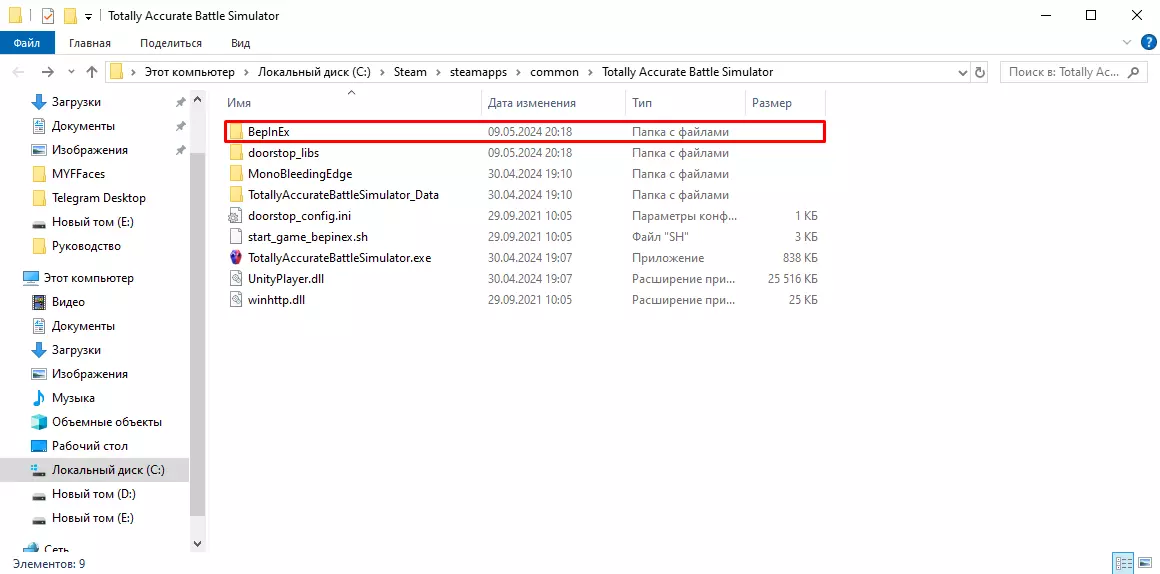Open the MYFFaces folder in sidebar
Screen dimensions: 1160x574
pyautogui.click(x=78, y=174)
